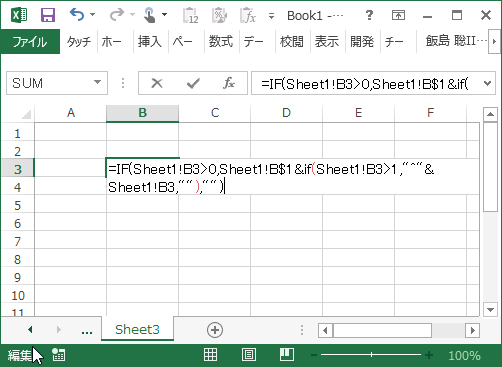Switch to Normal view icon
The width and height of the screenshot is (502, 367).
pyautogui.click(x=210, y=355)
